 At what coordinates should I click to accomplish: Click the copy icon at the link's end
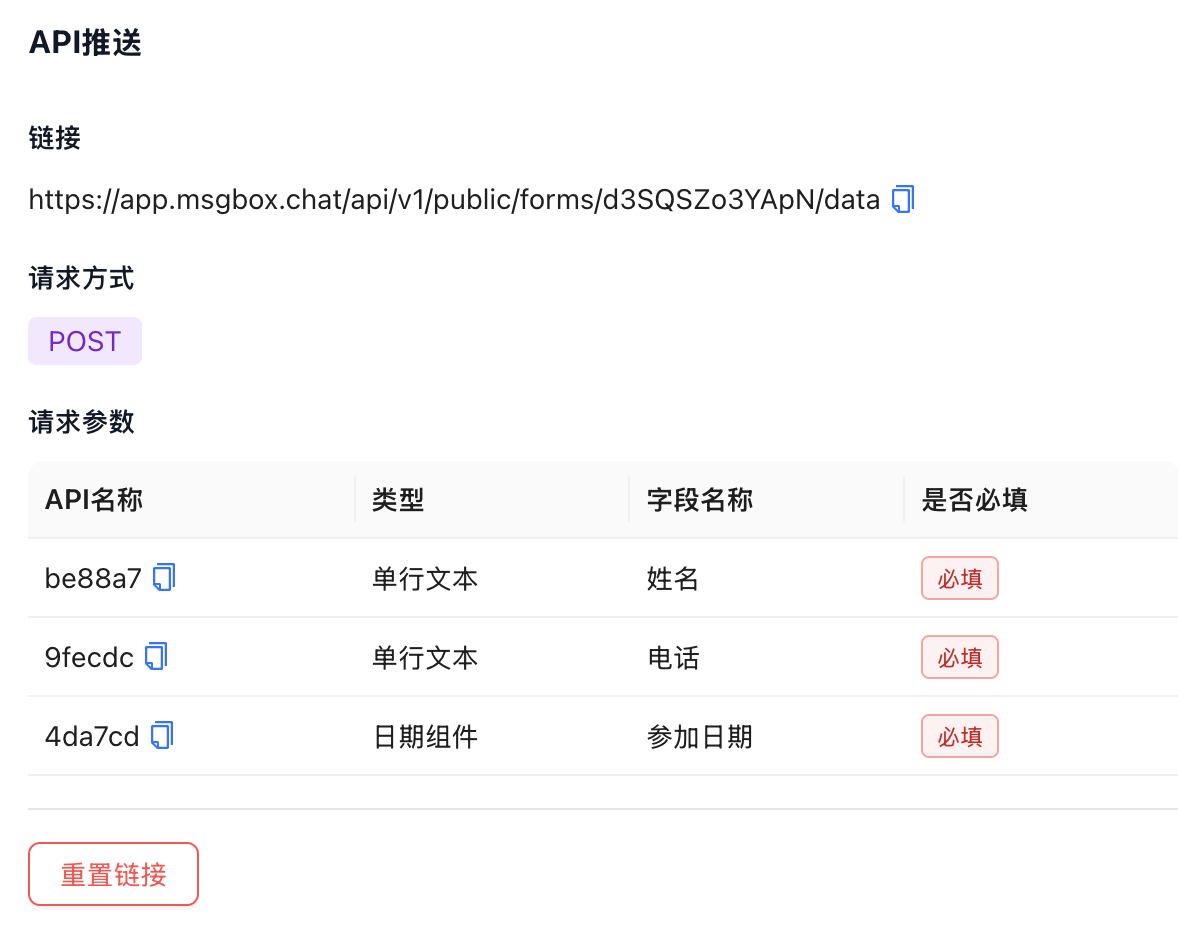(901, 199)
